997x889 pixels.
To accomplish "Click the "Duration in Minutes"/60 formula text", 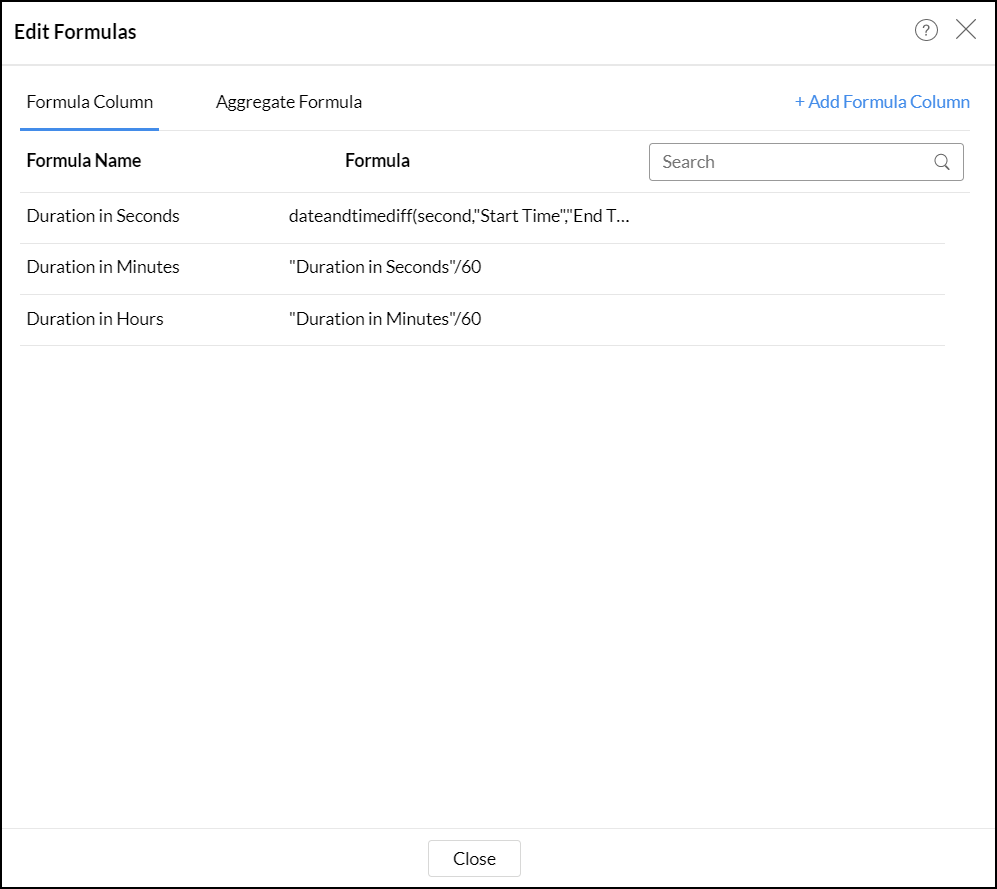I will click(385, 319).
